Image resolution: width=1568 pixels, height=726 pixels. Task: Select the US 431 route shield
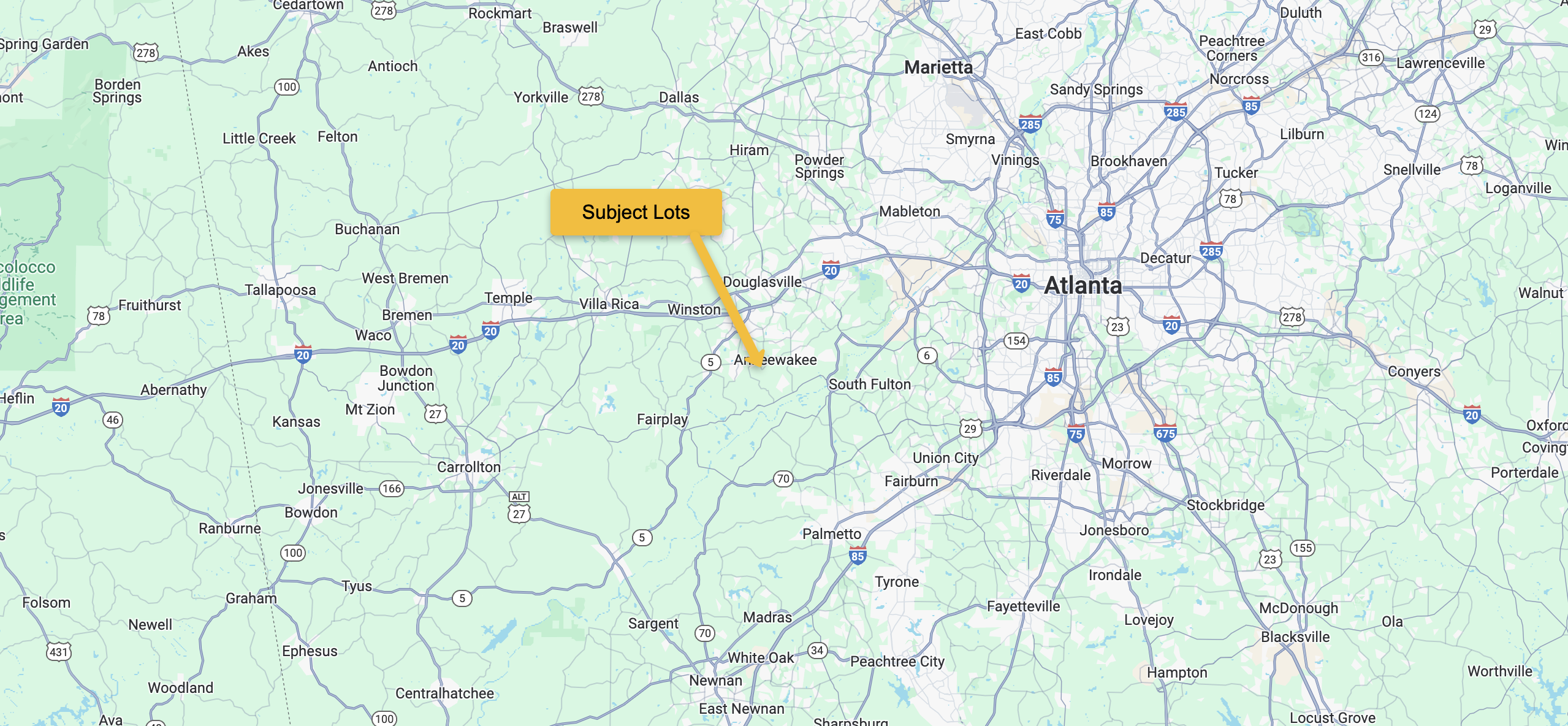tap(59, 652)
